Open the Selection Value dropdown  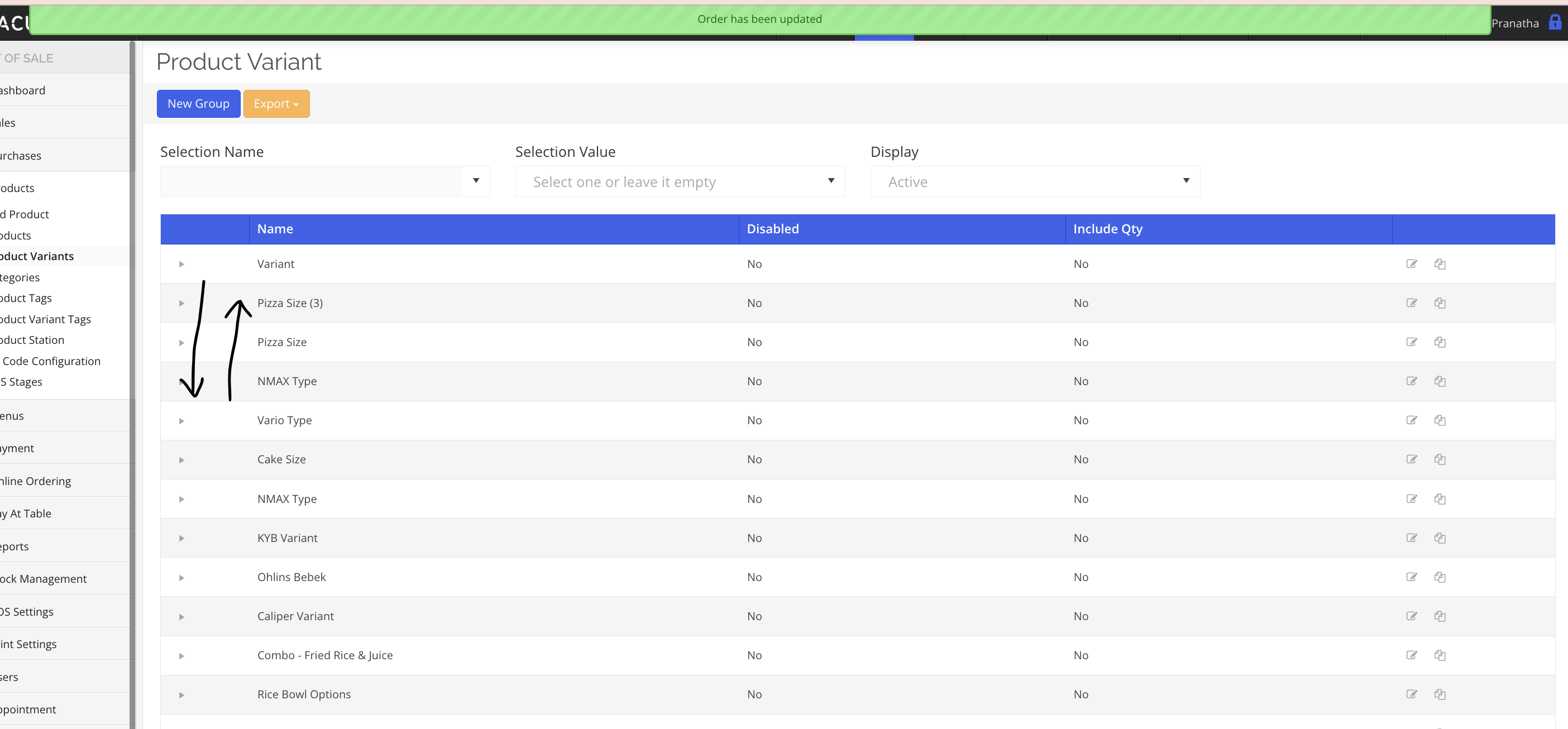680,181
